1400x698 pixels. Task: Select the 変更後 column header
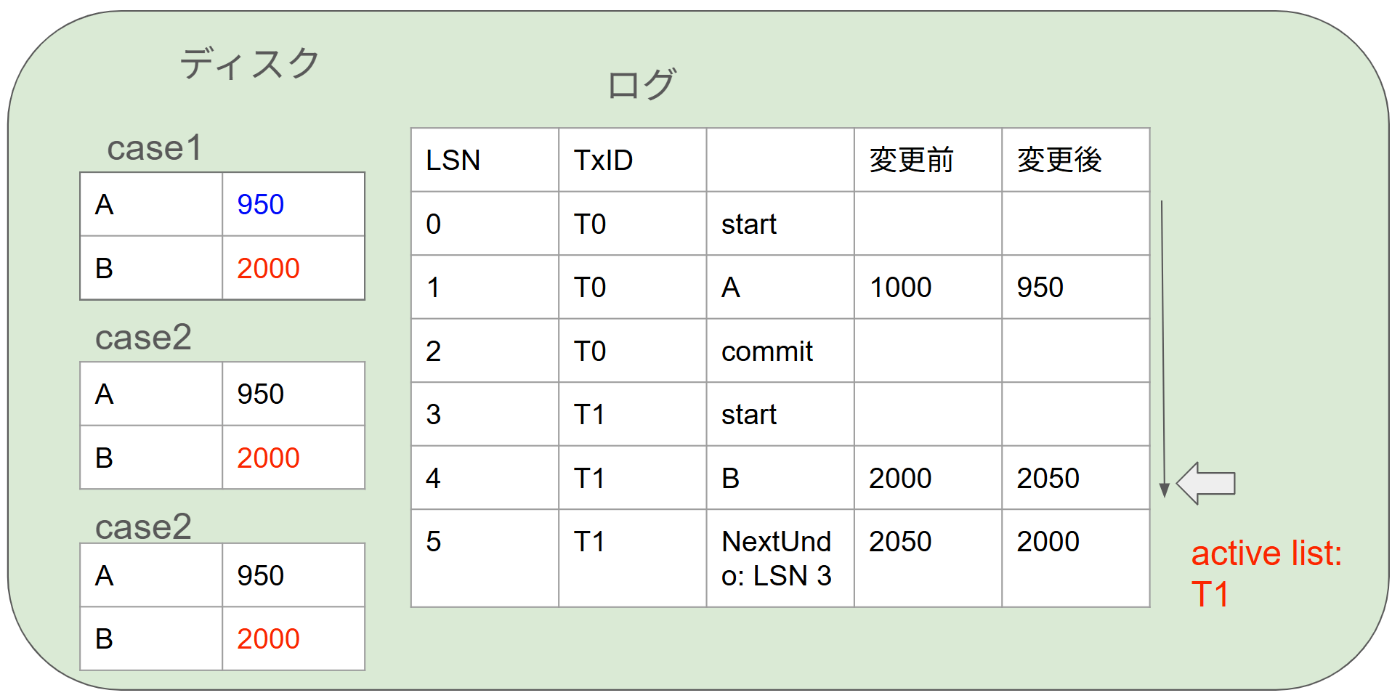1059,160
